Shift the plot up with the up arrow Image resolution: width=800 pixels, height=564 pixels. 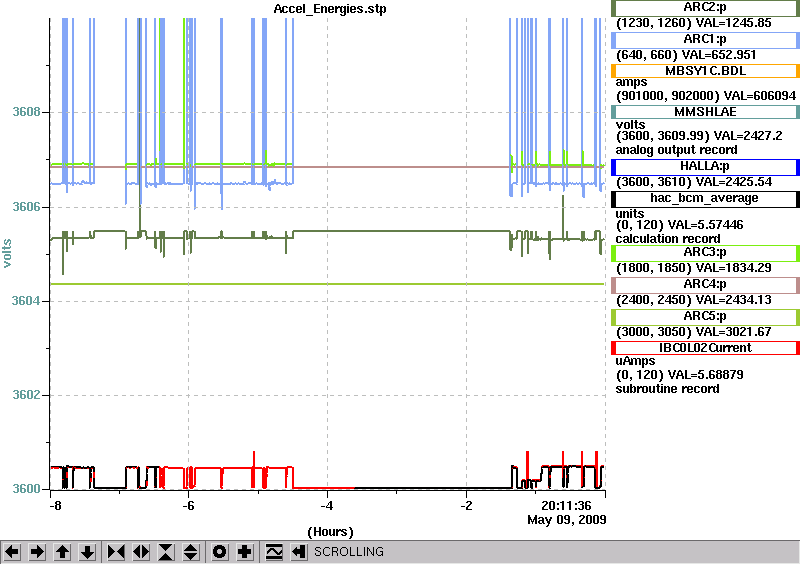coord(62,552)
